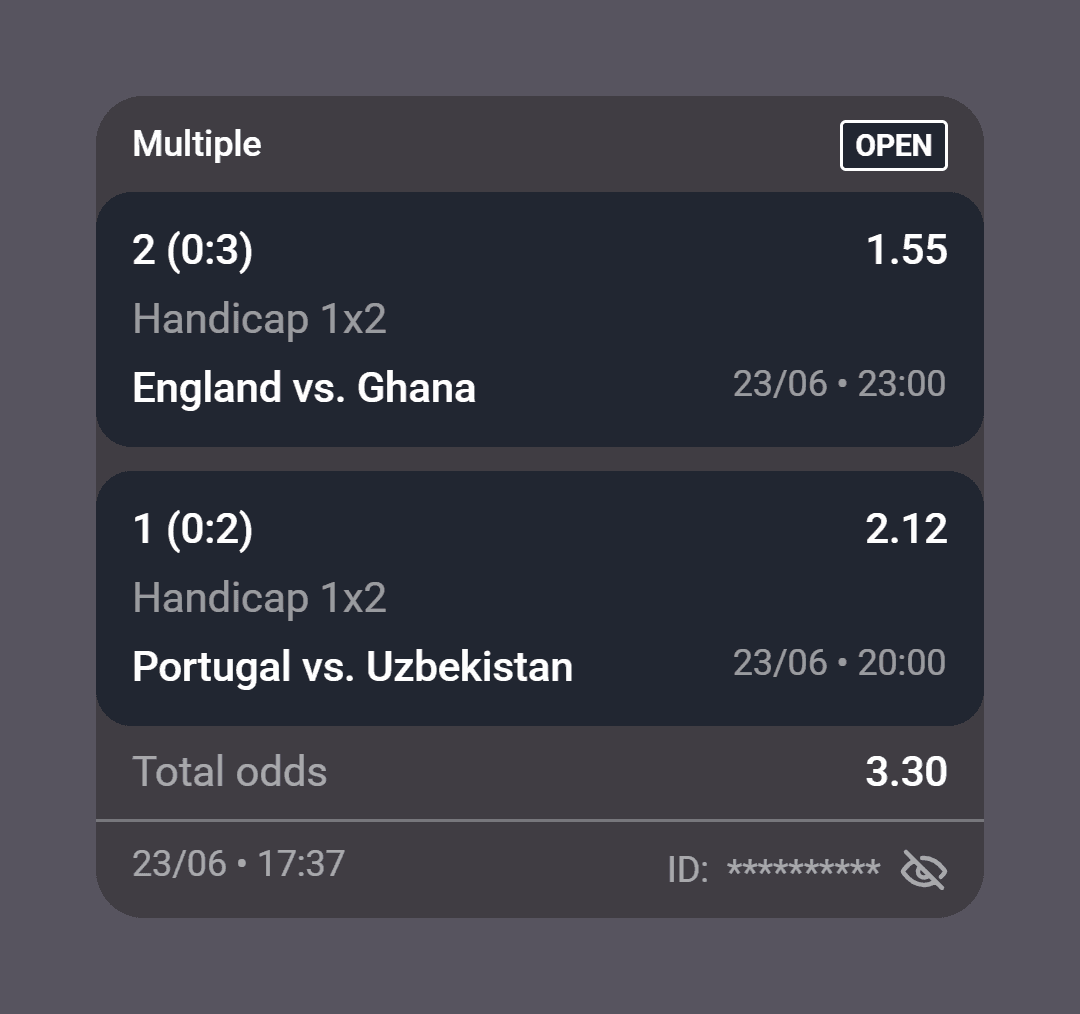Image resolution: width=1080 pixels, height=1014 pixels.
Task: Click the Total odds label
Action: [x=229, y=771]
